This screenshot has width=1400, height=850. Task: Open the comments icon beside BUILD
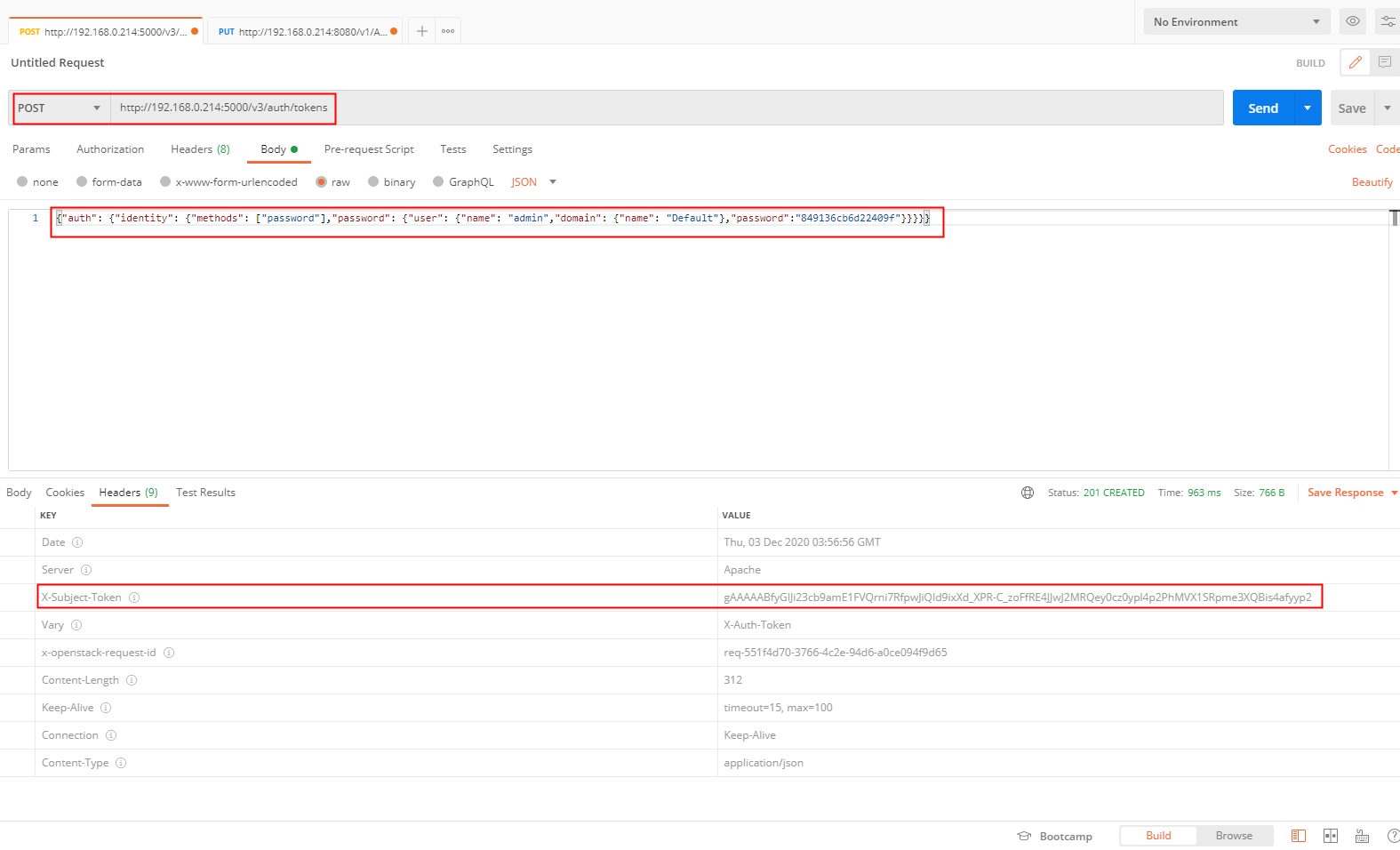coord(1384,62)
